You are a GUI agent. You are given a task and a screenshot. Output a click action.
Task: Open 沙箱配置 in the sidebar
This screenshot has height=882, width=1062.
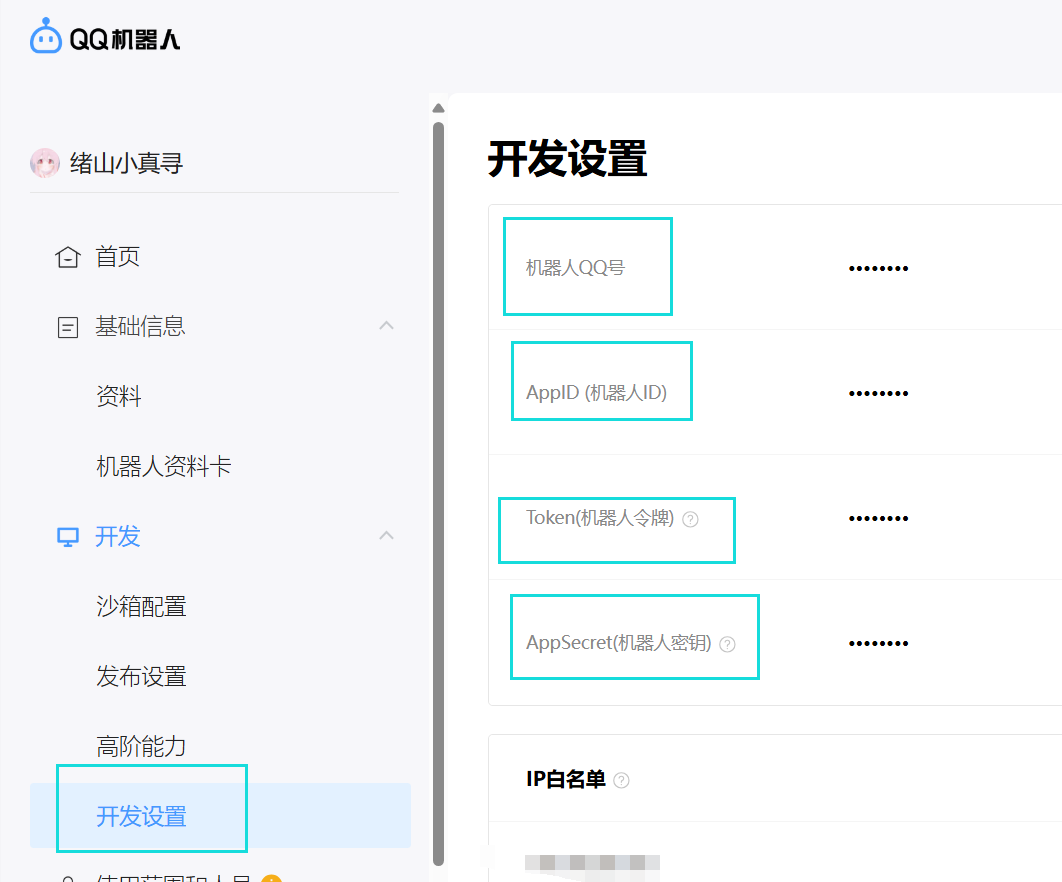click(x=141, y=607)
